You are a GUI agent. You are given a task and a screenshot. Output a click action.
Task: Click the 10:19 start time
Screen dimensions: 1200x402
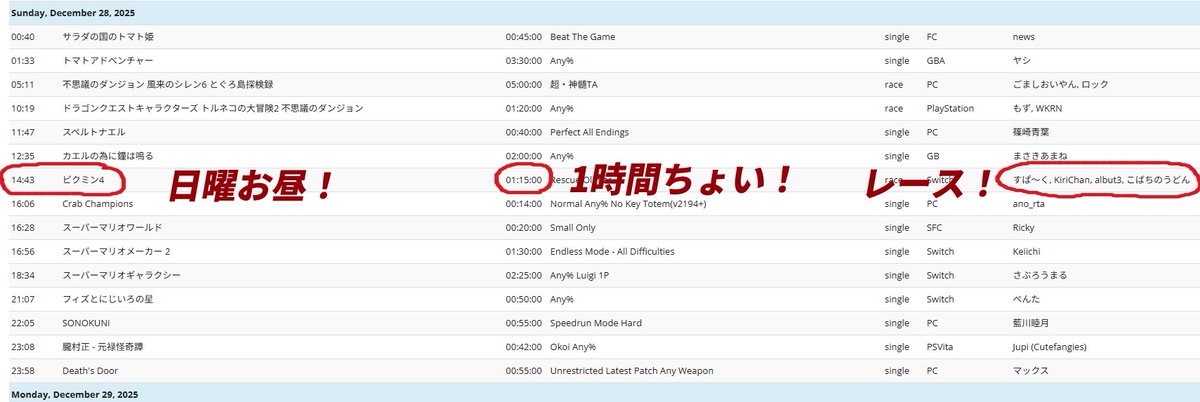[x=23, y=108]
